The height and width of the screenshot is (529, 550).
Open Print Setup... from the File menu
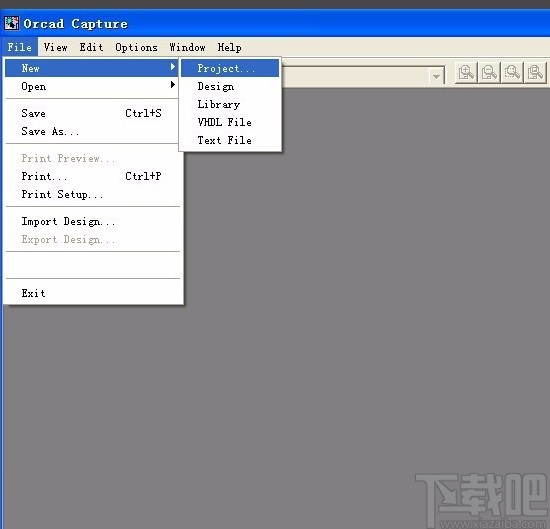(92, 194)
